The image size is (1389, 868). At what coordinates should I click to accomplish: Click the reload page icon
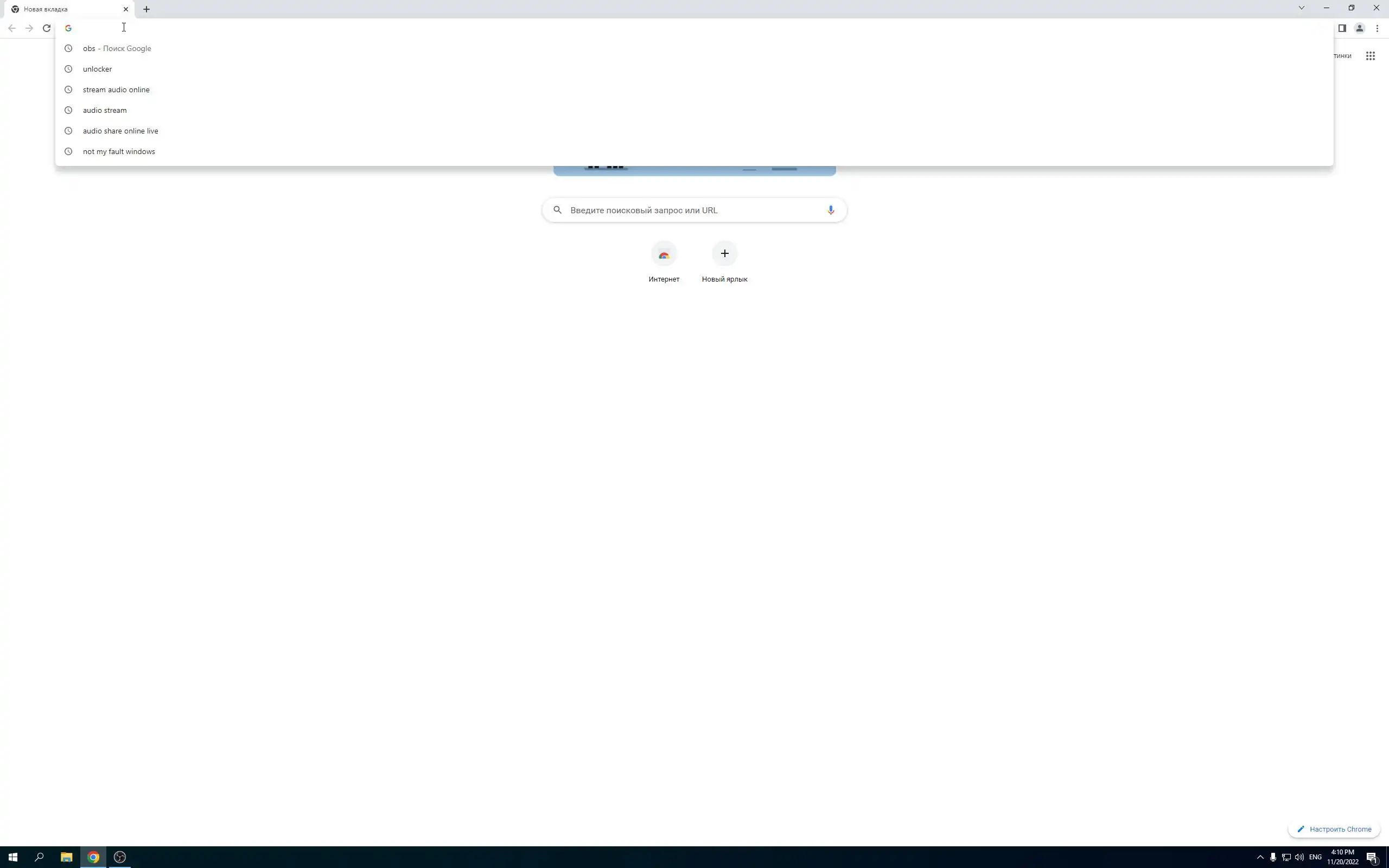tap(47, 28)
